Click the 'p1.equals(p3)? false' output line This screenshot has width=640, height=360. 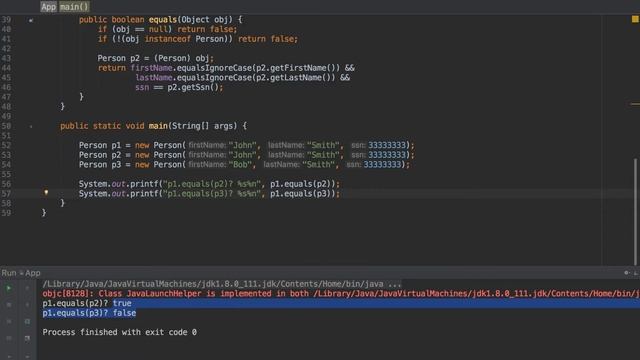(89, 313)
